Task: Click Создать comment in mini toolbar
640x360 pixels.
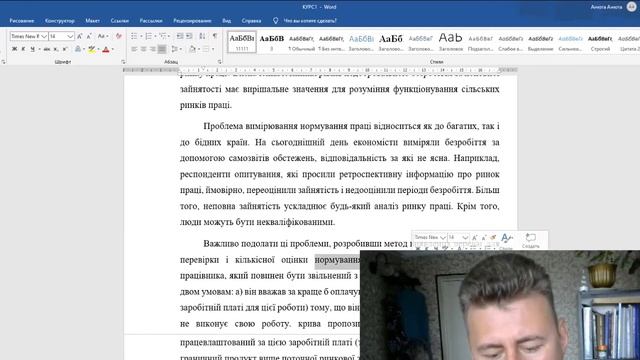Action: coord(531,240)
